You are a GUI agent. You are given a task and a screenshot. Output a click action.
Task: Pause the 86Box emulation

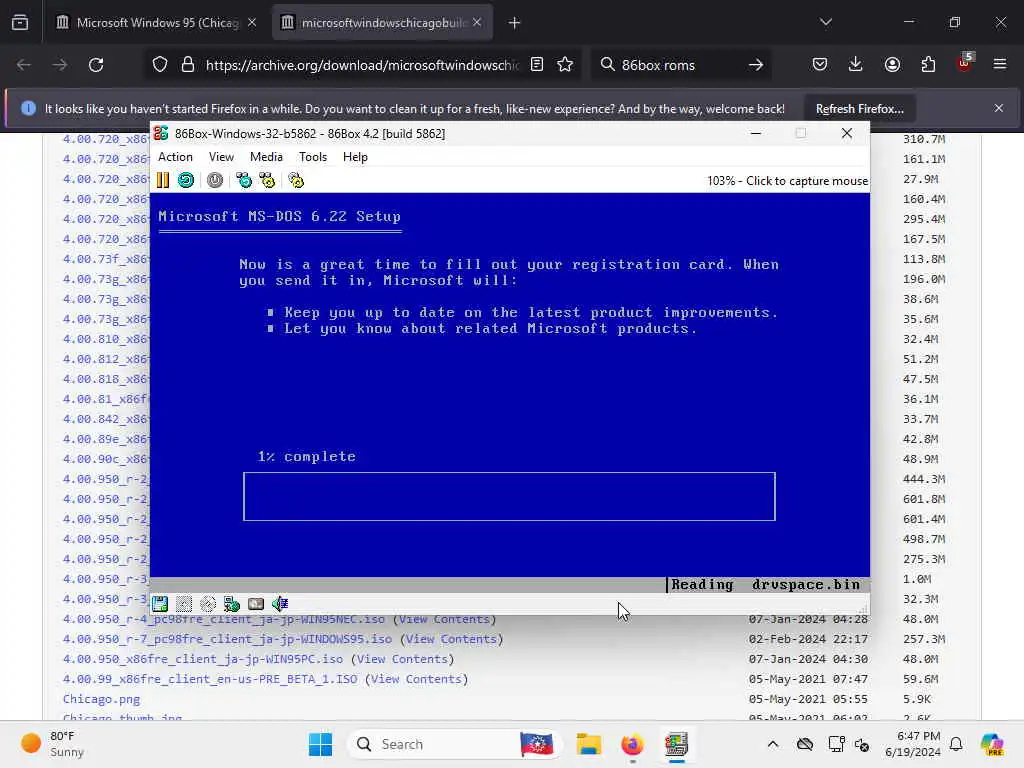pos(163,180)
